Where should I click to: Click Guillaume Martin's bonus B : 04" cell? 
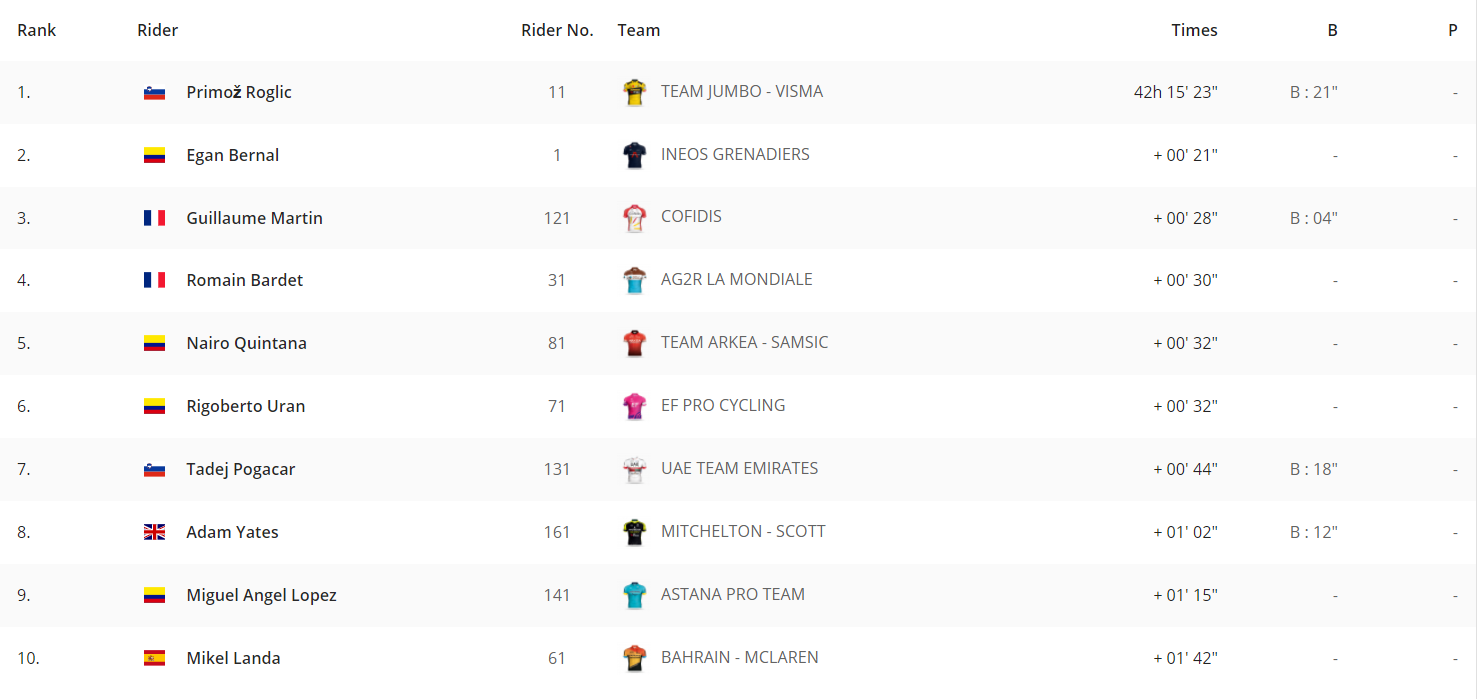pos(1314,218)
